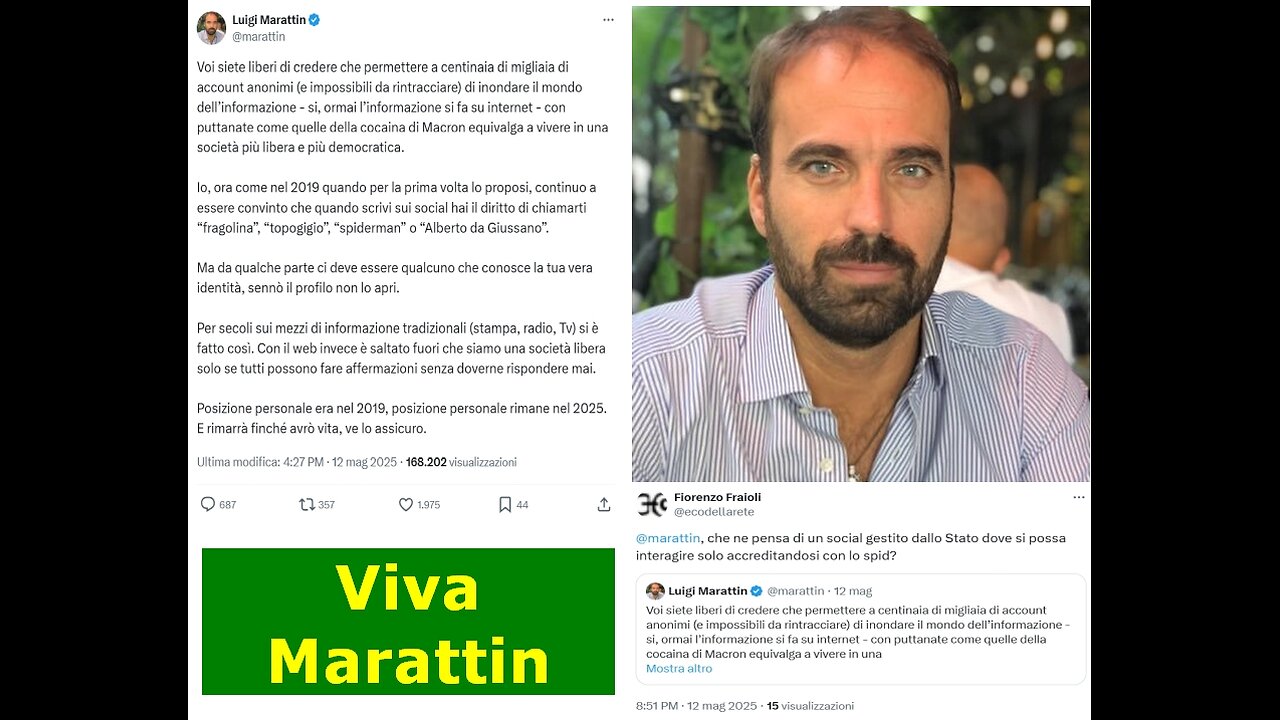
Task: Open Luigi Marattin's profile avatar at top
Action: point(211,28)
